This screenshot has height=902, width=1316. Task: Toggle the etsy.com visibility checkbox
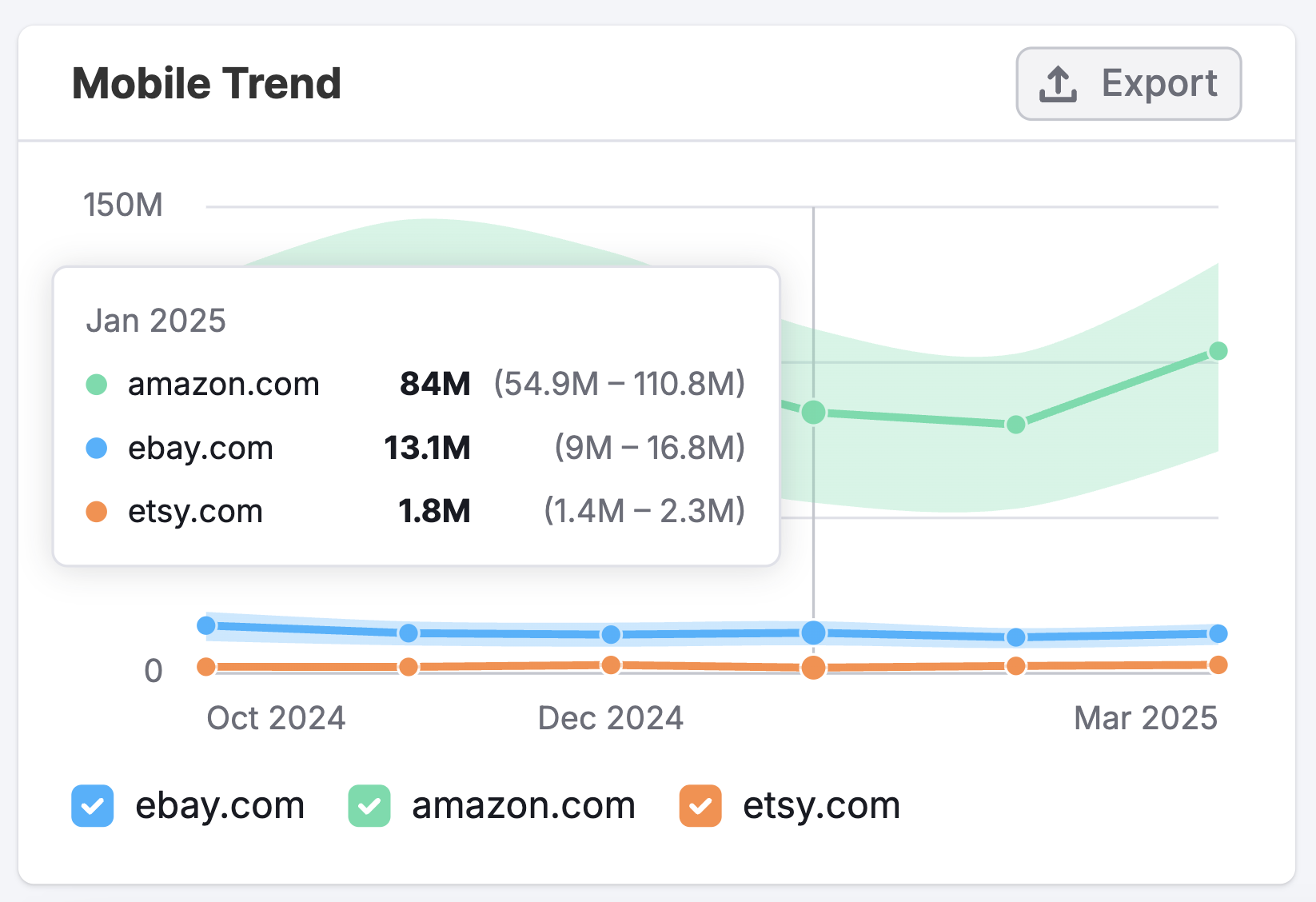tap(700, 806)
